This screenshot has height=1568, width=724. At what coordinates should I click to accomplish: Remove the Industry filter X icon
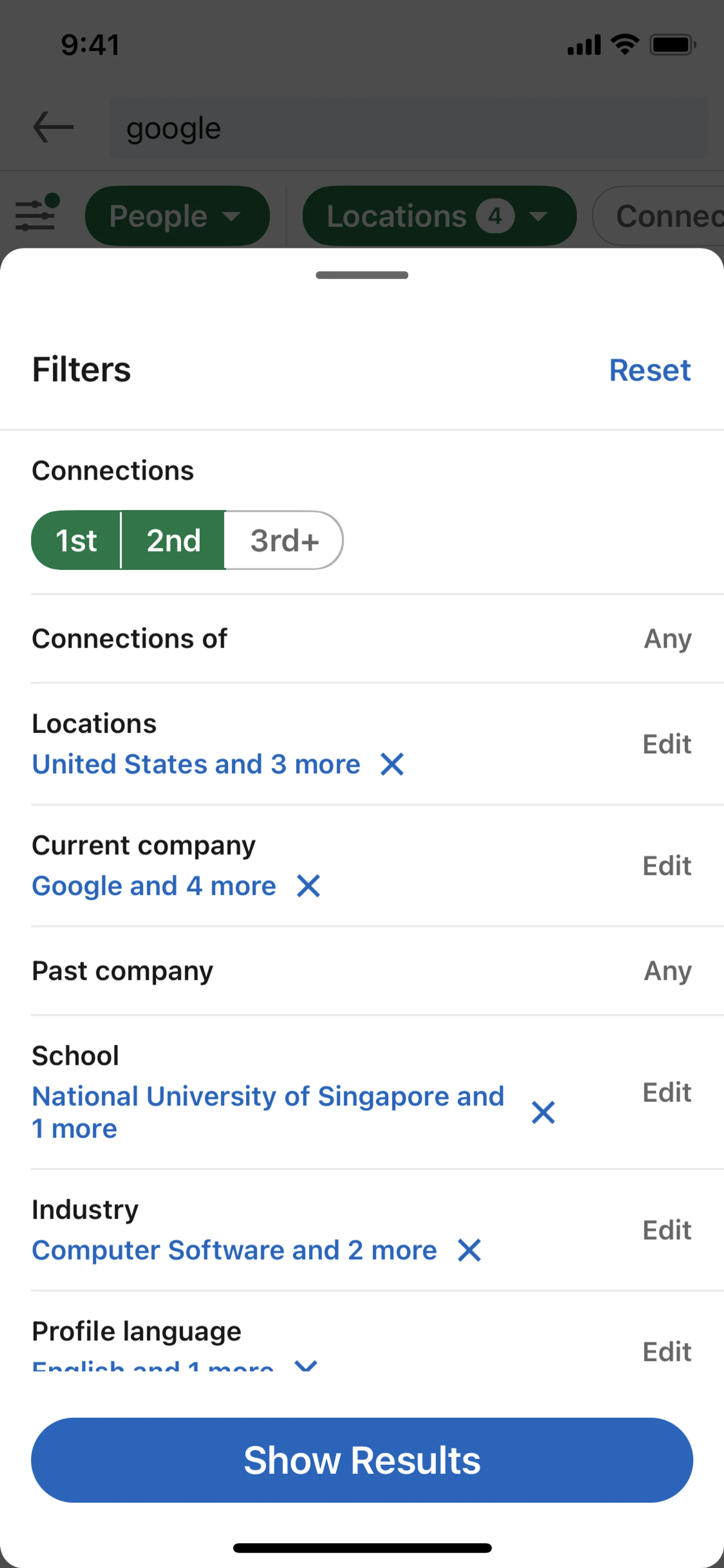tap(469, 1250)
